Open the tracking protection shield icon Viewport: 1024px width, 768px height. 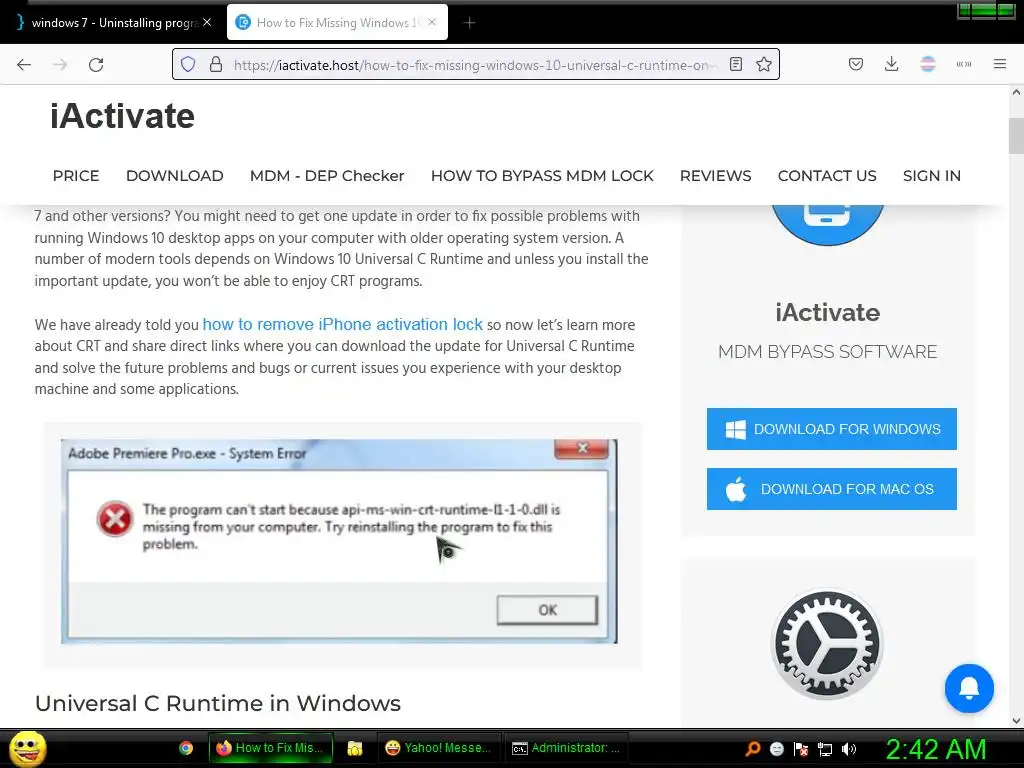click(188, 65)
